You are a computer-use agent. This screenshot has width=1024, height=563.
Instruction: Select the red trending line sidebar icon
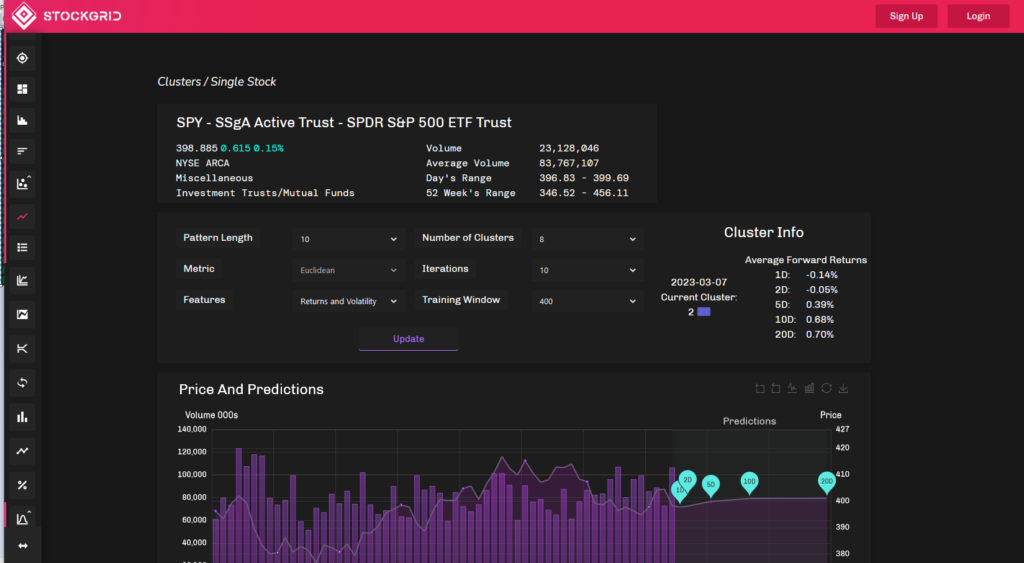click(22, 216)
